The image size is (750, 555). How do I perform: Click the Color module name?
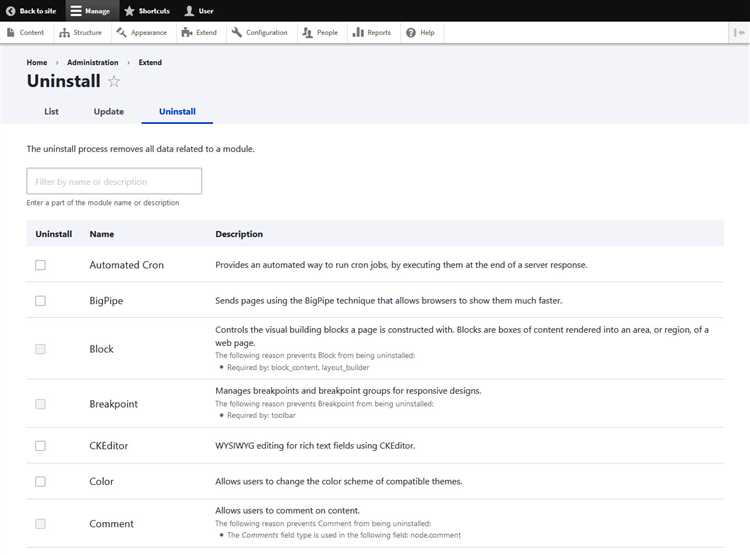(101, 482)
